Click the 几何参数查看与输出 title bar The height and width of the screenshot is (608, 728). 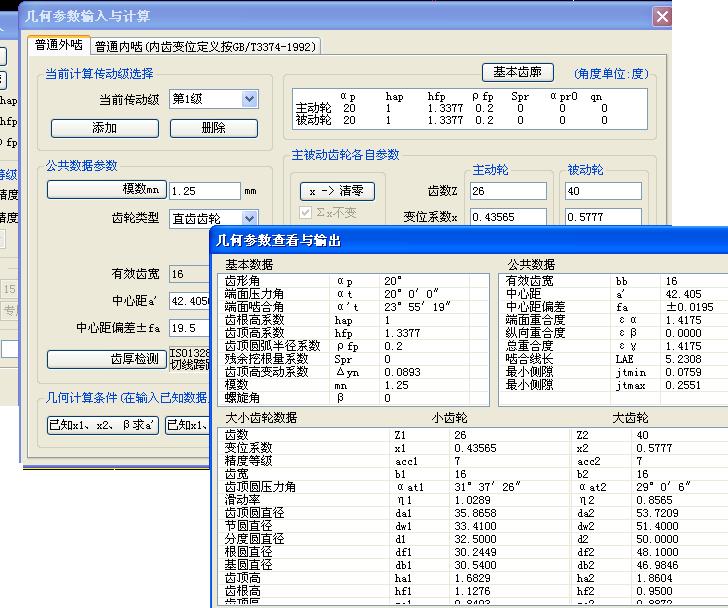469,240
